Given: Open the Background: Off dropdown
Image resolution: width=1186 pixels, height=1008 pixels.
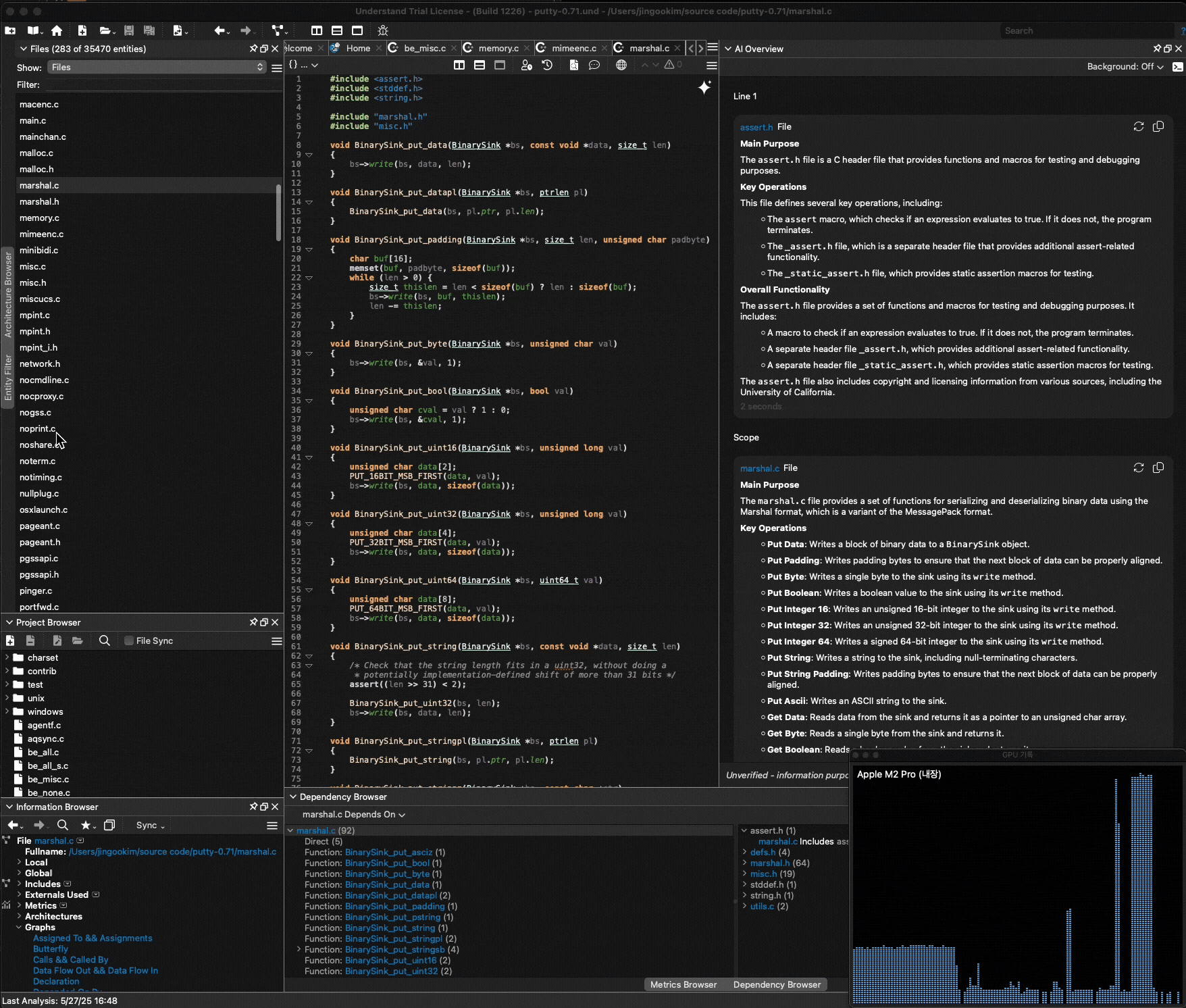Looking at the screenshot, I should tap(1125, 67).
